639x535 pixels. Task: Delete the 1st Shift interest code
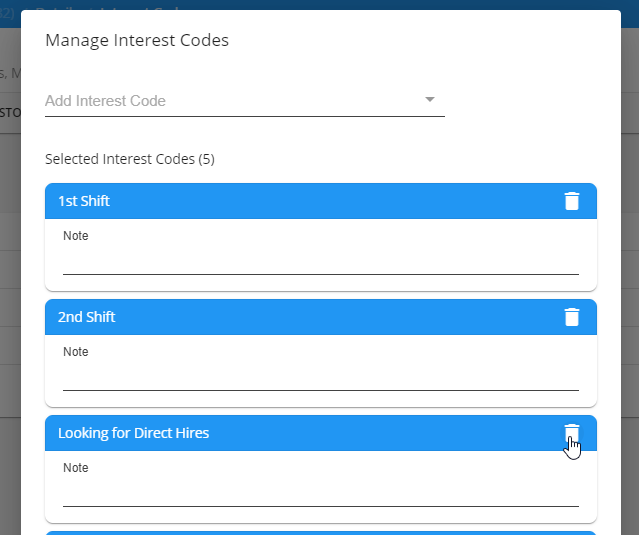pos(571,201)
